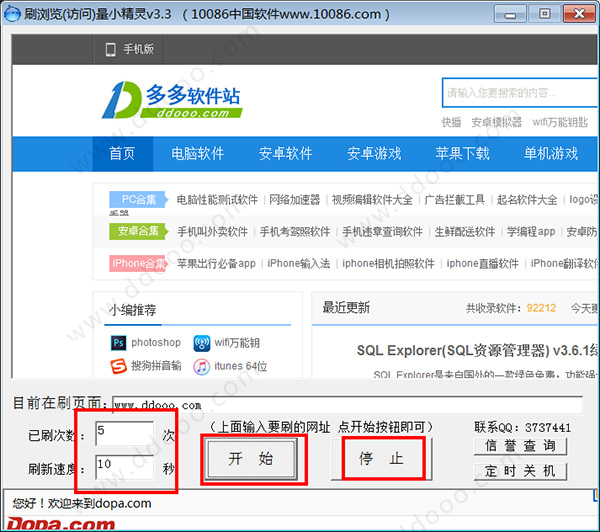Screen dimensions: 600x532
Task: Click the 最近更新 heading
Action: 346,308
